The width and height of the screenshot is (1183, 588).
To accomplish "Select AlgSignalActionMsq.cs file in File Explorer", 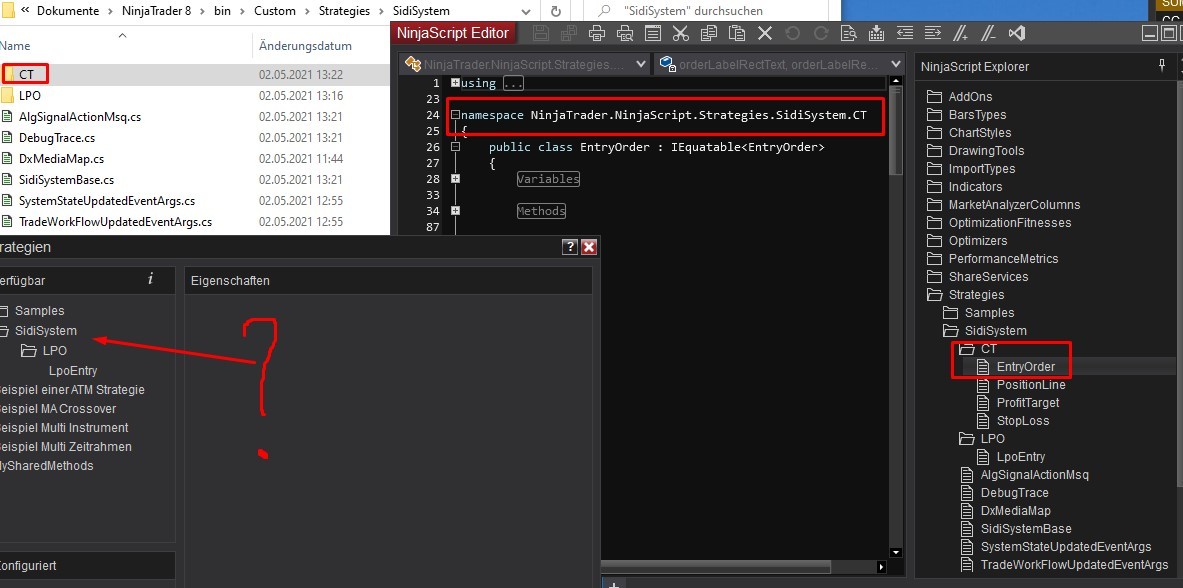I will (79, 117).
